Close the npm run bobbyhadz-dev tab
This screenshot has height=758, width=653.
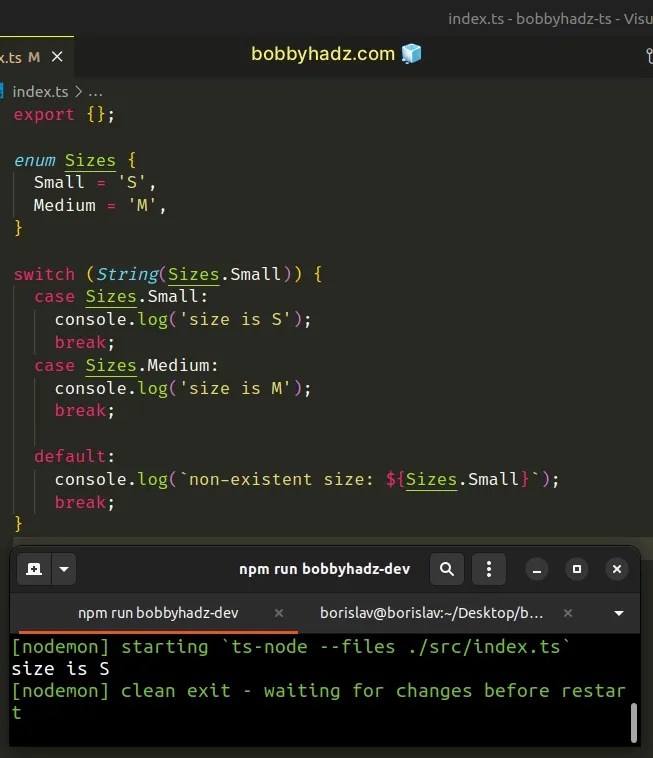click(x=279, y=613)
